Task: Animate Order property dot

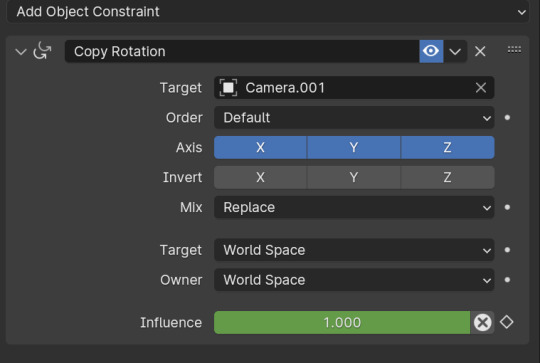Action: [507, 118]
